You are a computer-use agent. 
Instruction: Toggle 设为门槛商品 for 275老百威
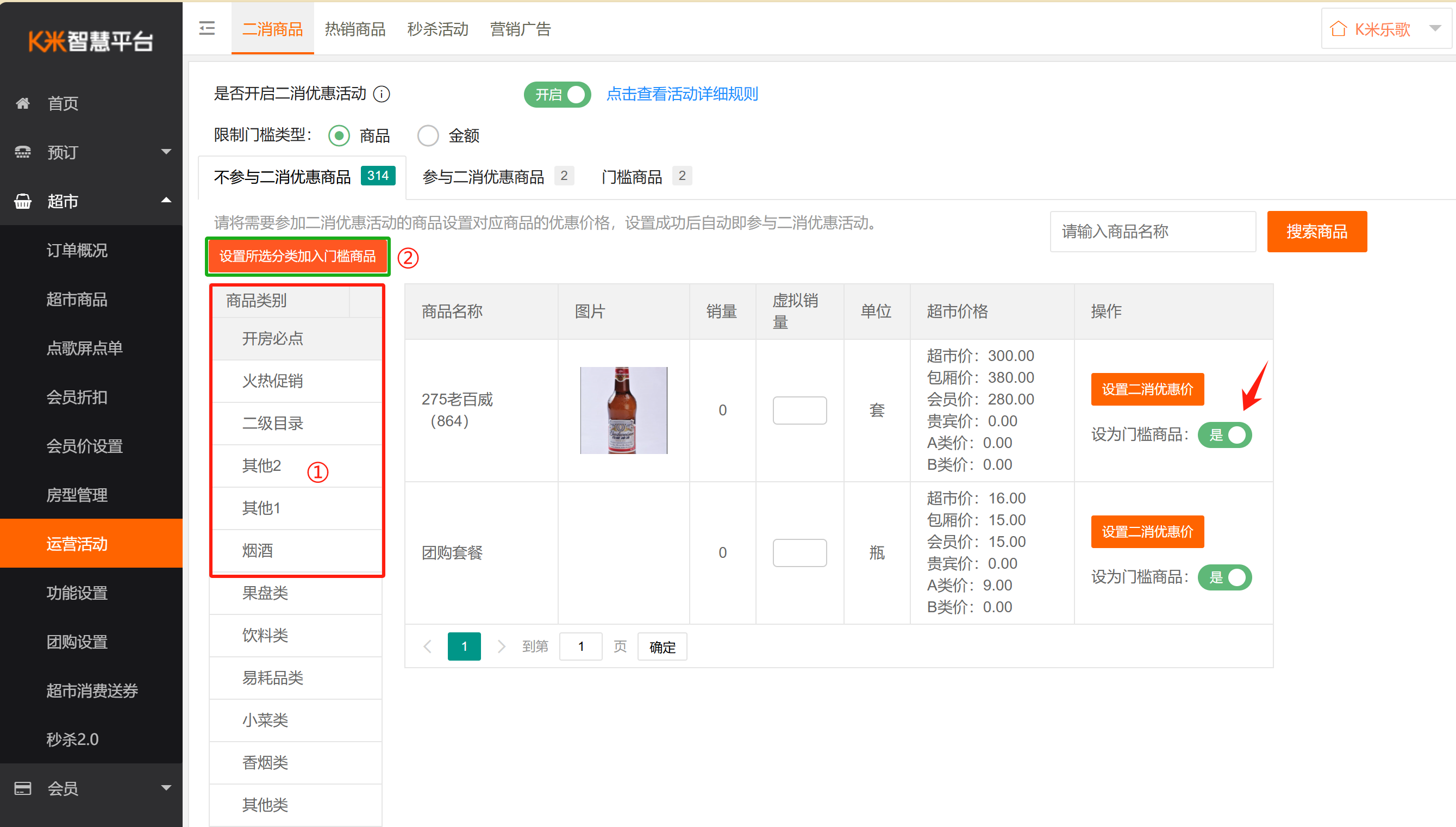(x=1224, y=435)
